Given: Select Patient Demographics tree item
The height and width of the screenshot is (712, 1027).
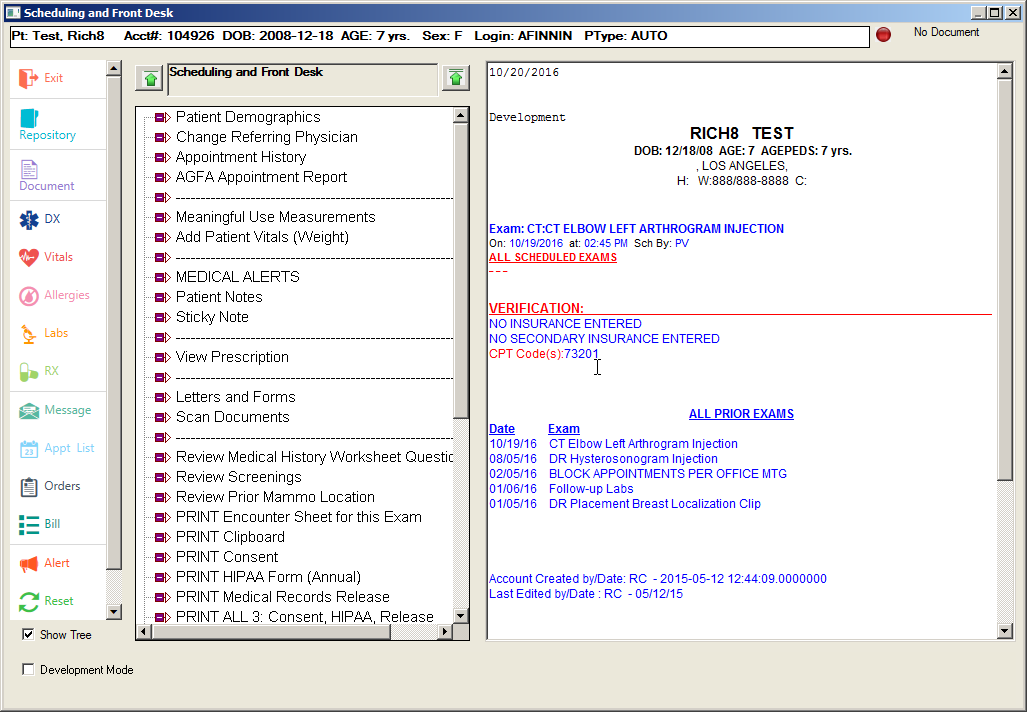Looking at the screenshot, I should [x=248, y=117].
